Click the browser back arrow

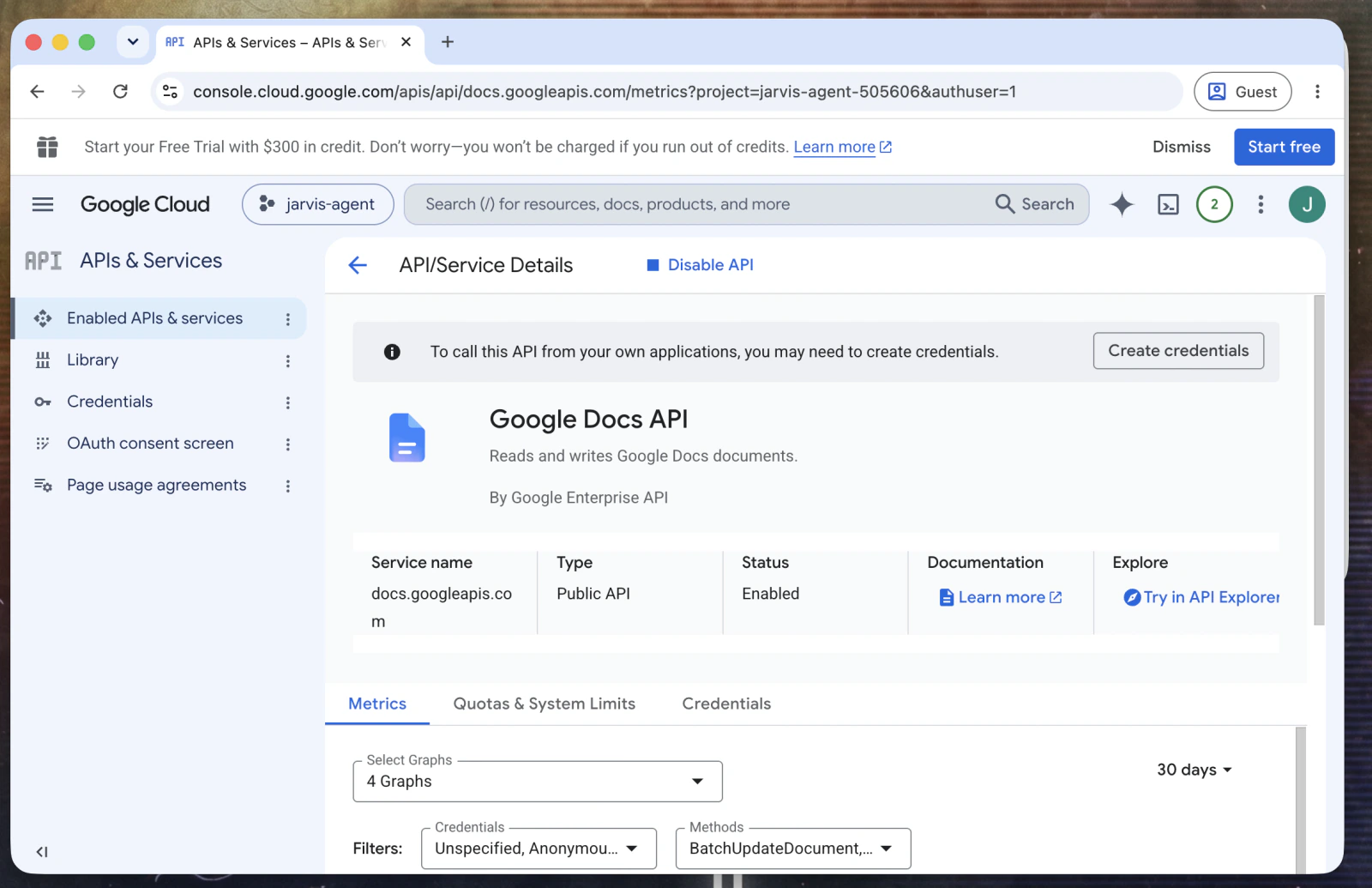(x=37, y=92)
